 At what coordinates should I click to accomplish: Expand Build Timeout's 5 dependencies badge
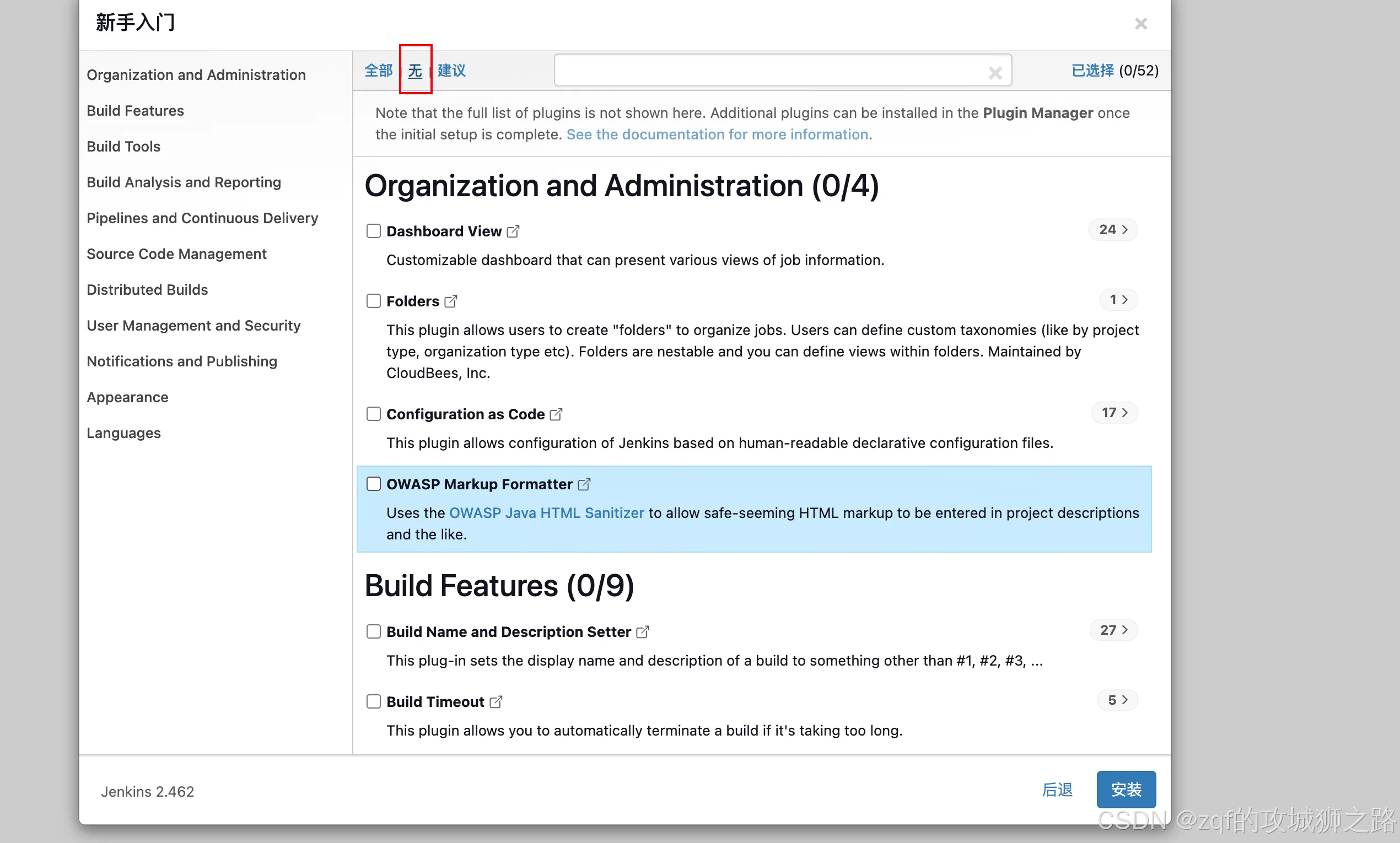coord(1117,700)
